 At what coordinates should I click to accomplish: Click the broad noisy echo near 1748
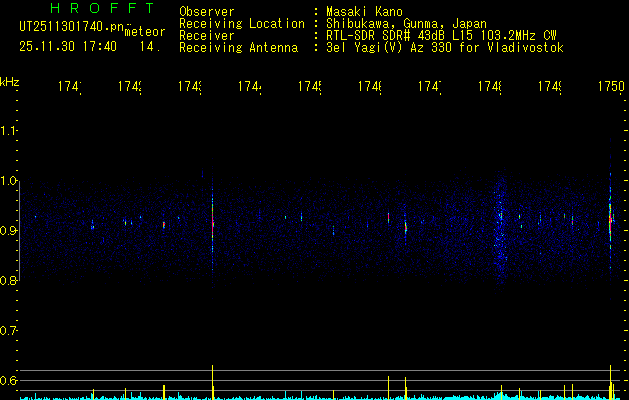tap(499, 229)
